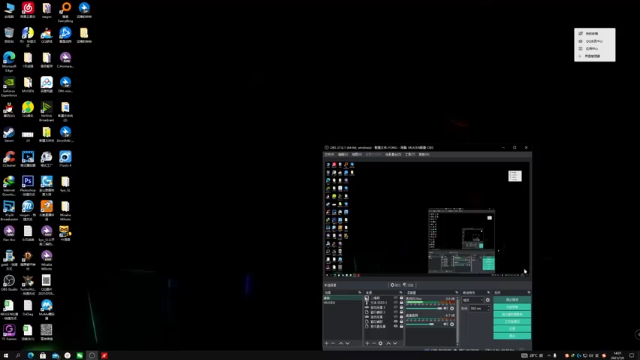Click the dark topmost button in Controls

click(x=512, y=300)
